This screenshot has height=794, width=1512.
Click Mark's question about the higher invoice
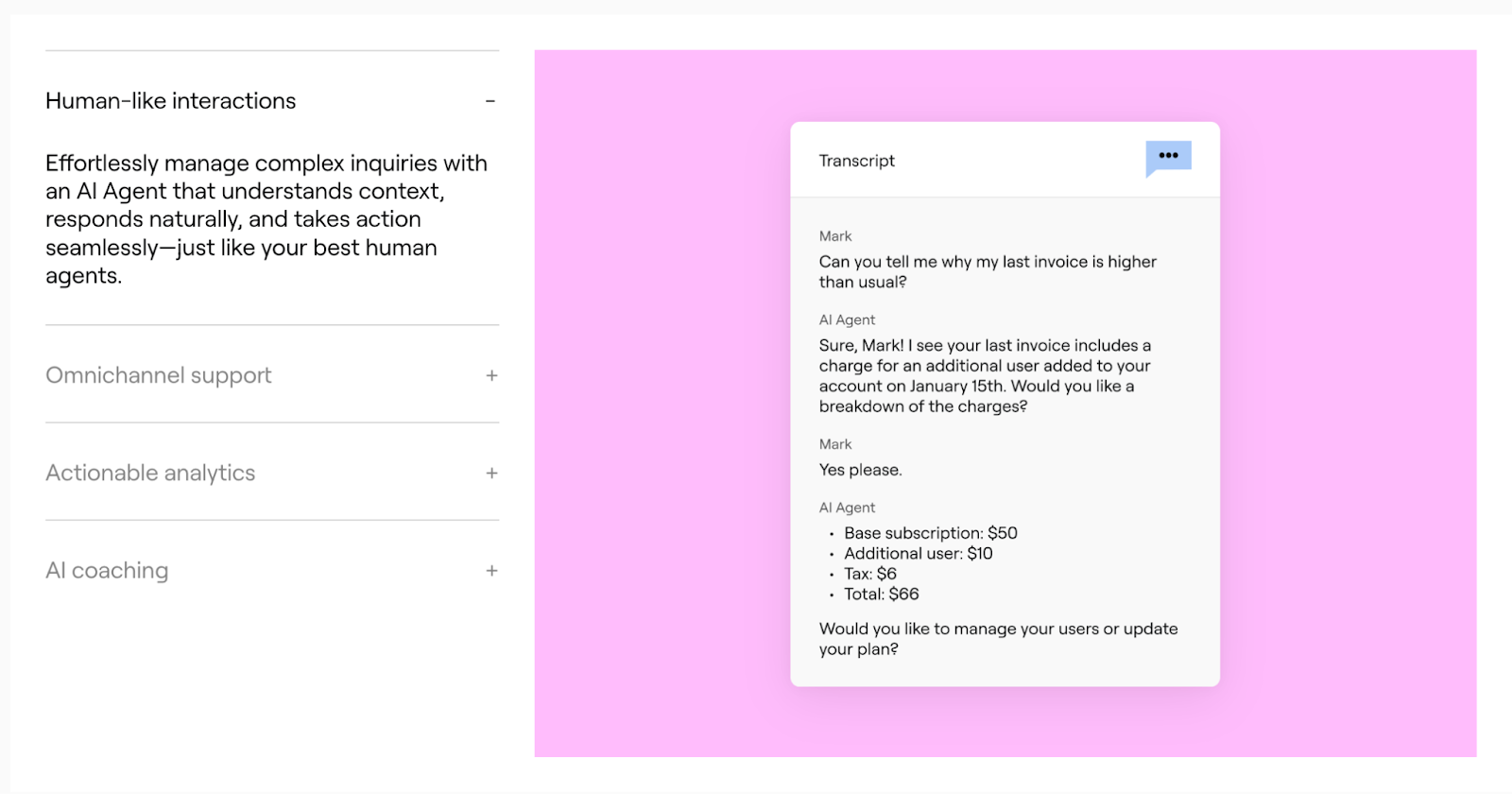pos(988,272)
